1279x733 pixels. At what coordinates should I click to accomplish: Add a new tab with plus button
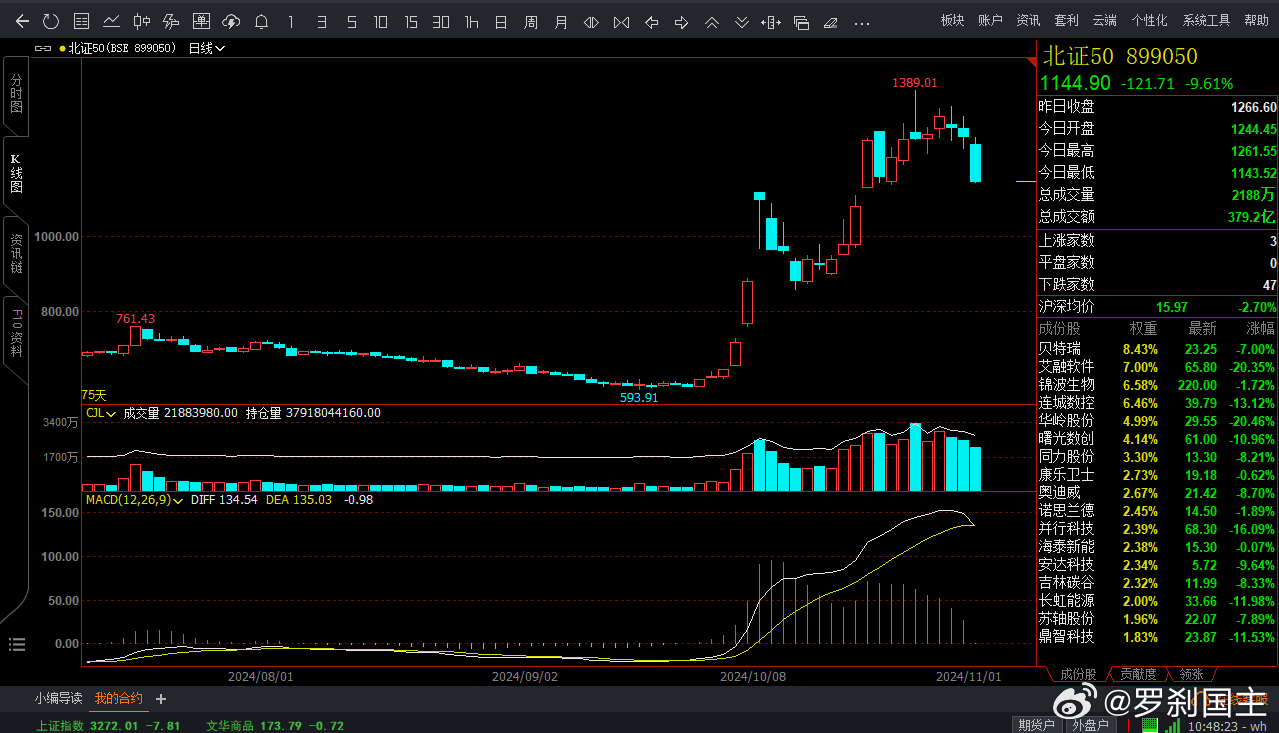point(161,699)
